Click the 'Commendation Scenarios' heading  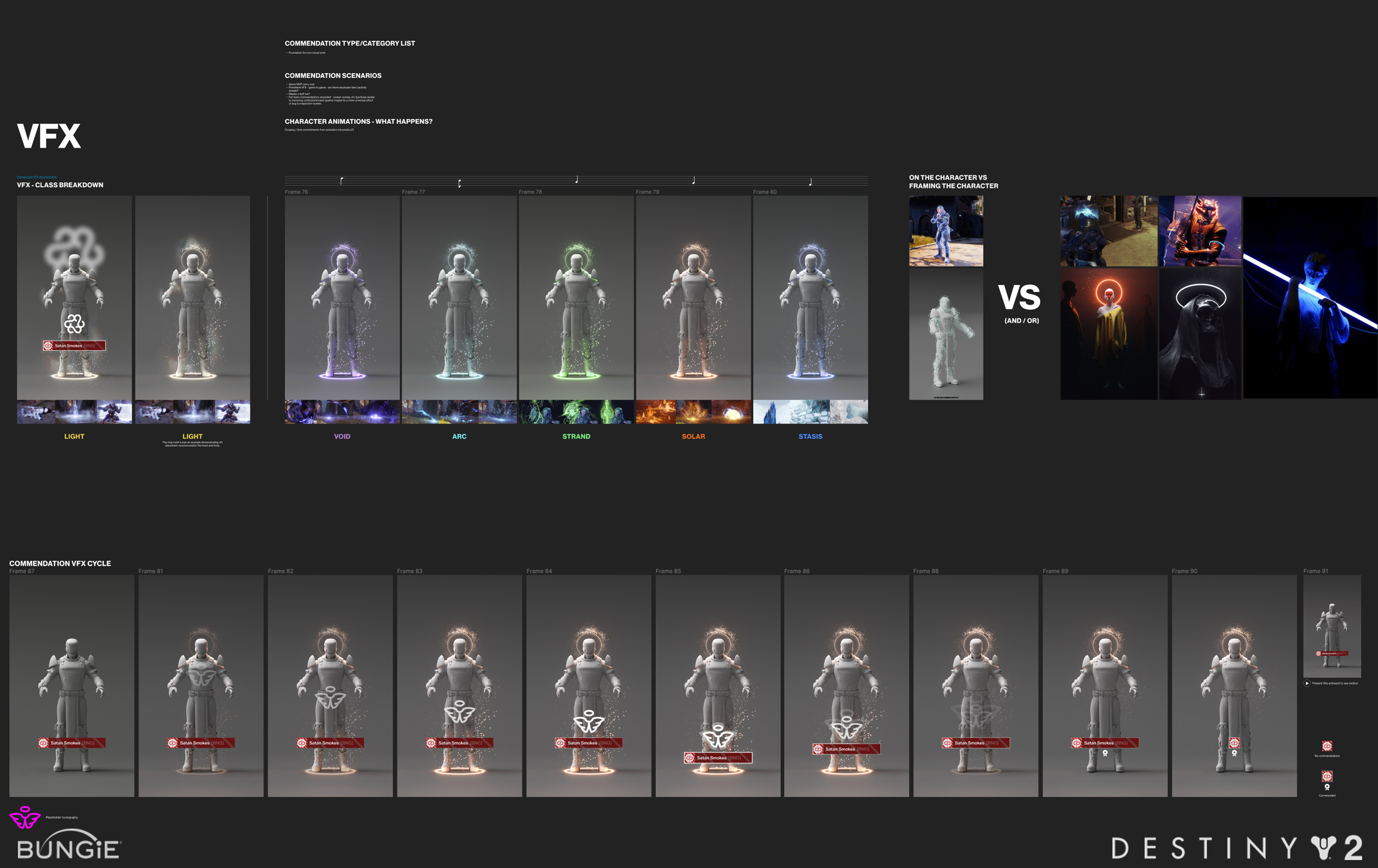tap(333, 76)
